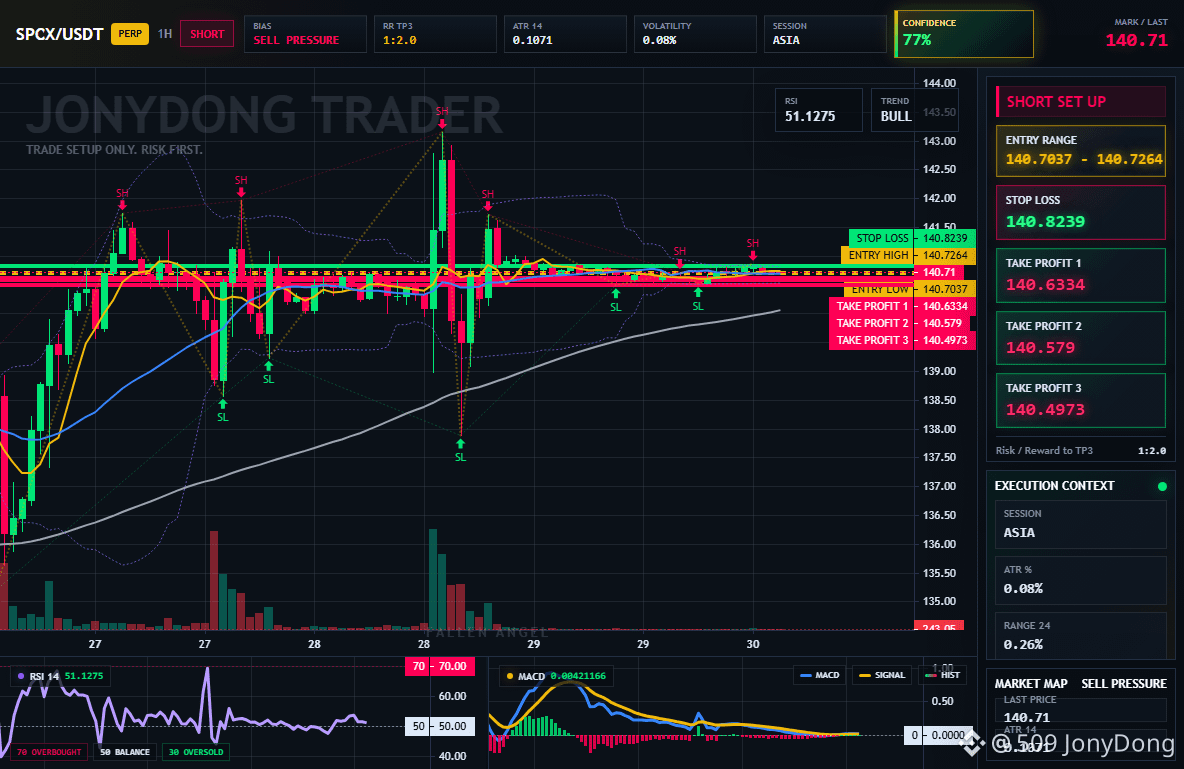Click the PERP badge
This screenshot has height=769, width=1184.
pos(130,34)
